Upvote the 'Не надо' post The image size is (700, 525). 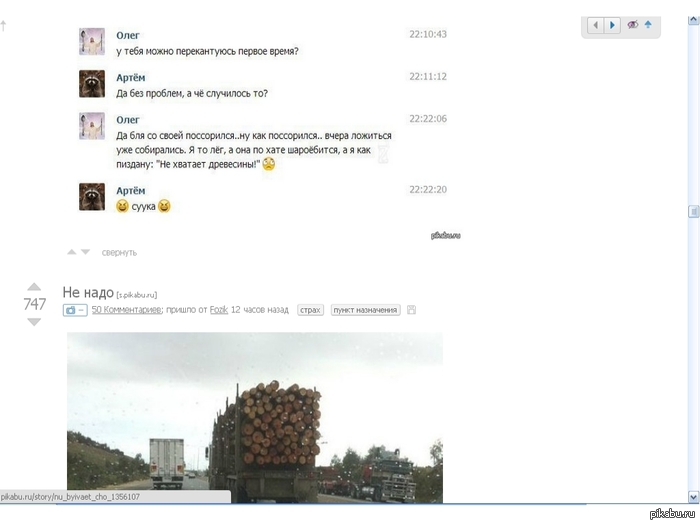[x=34, y=287]
